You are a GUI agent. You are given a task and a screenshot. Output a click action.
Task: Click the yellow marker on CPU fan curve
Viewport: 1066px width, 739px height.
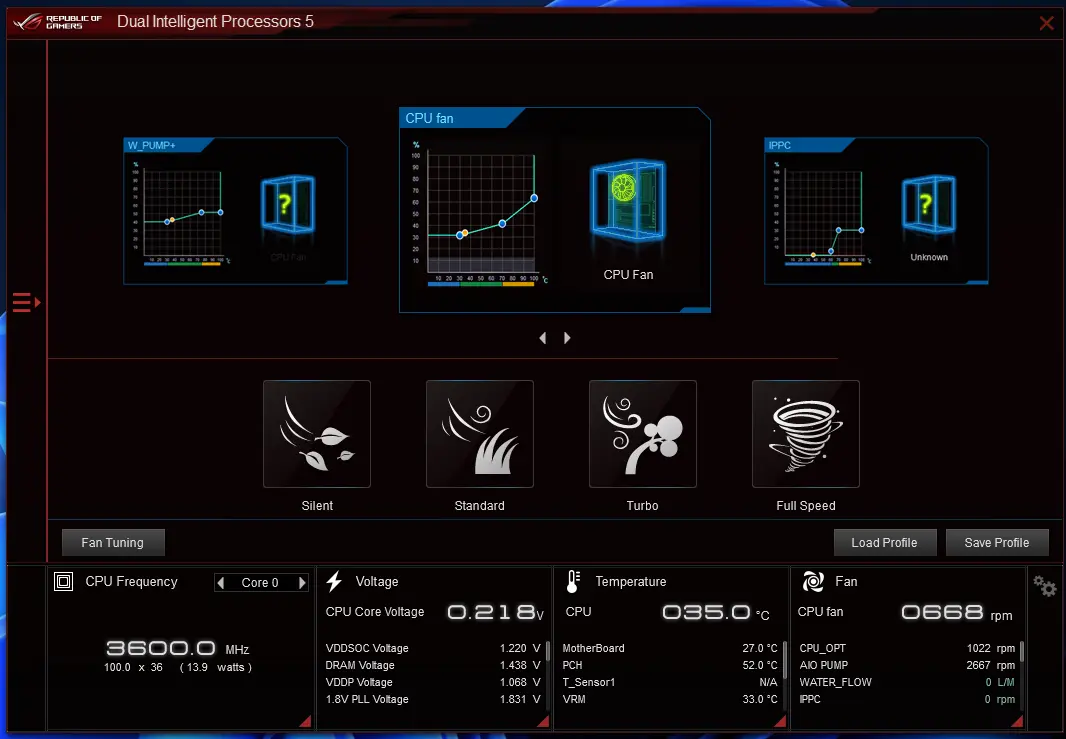pyautogui.click(x=465, y=233)
